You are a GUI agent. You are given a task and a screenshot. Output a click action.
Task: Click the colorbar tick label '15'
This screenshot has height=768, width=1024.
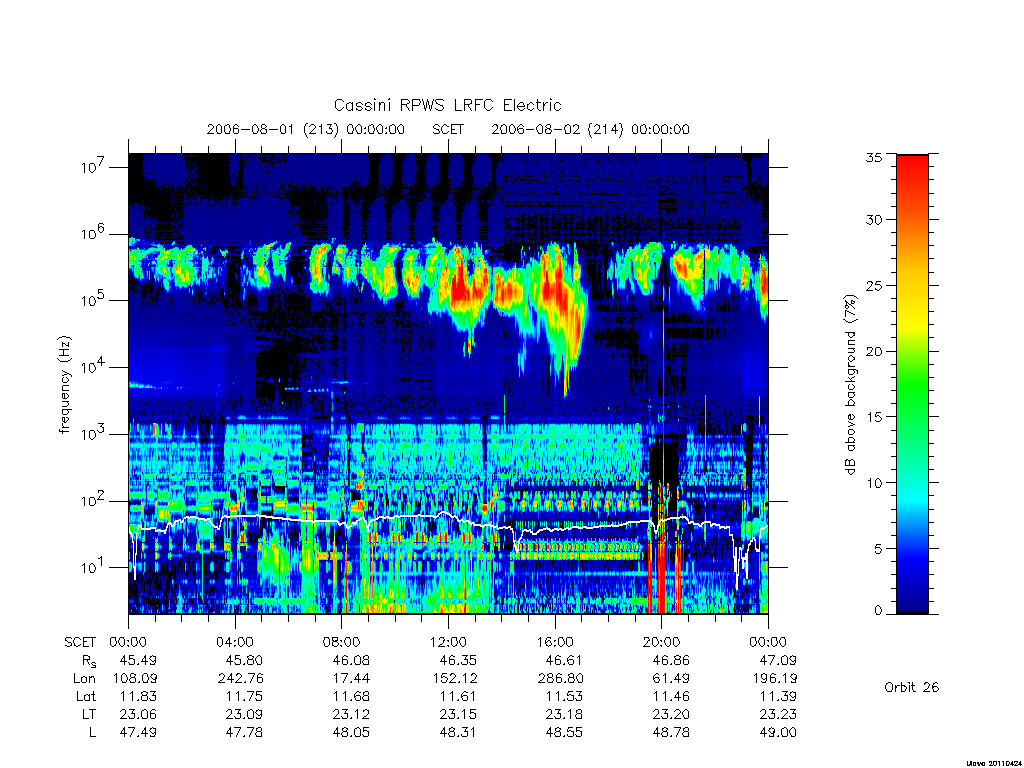click(x=874, y=417)
